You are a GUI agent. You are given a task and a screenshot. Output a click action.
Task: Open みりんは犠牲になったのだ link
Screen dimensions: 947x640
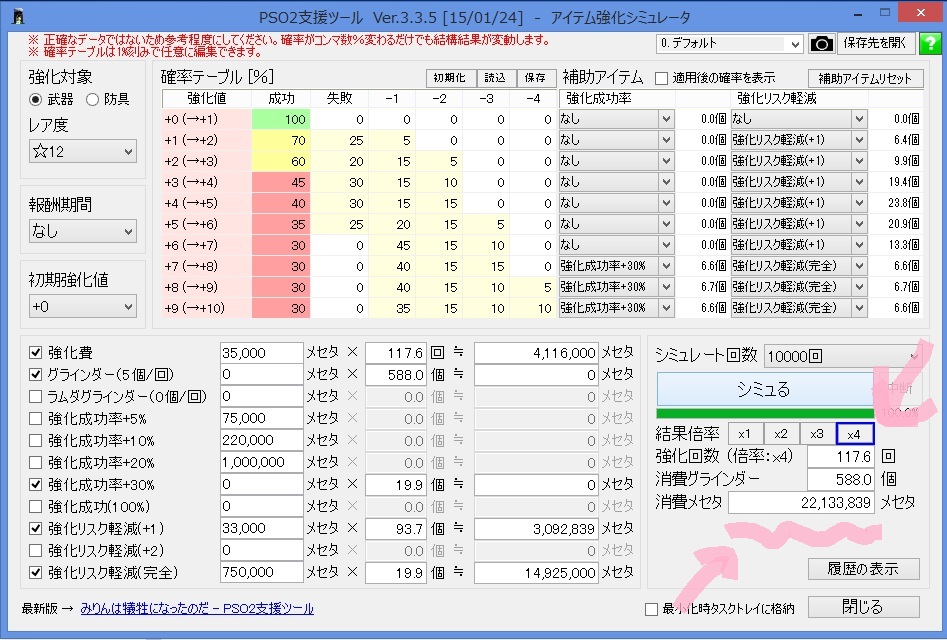[197, 609]
